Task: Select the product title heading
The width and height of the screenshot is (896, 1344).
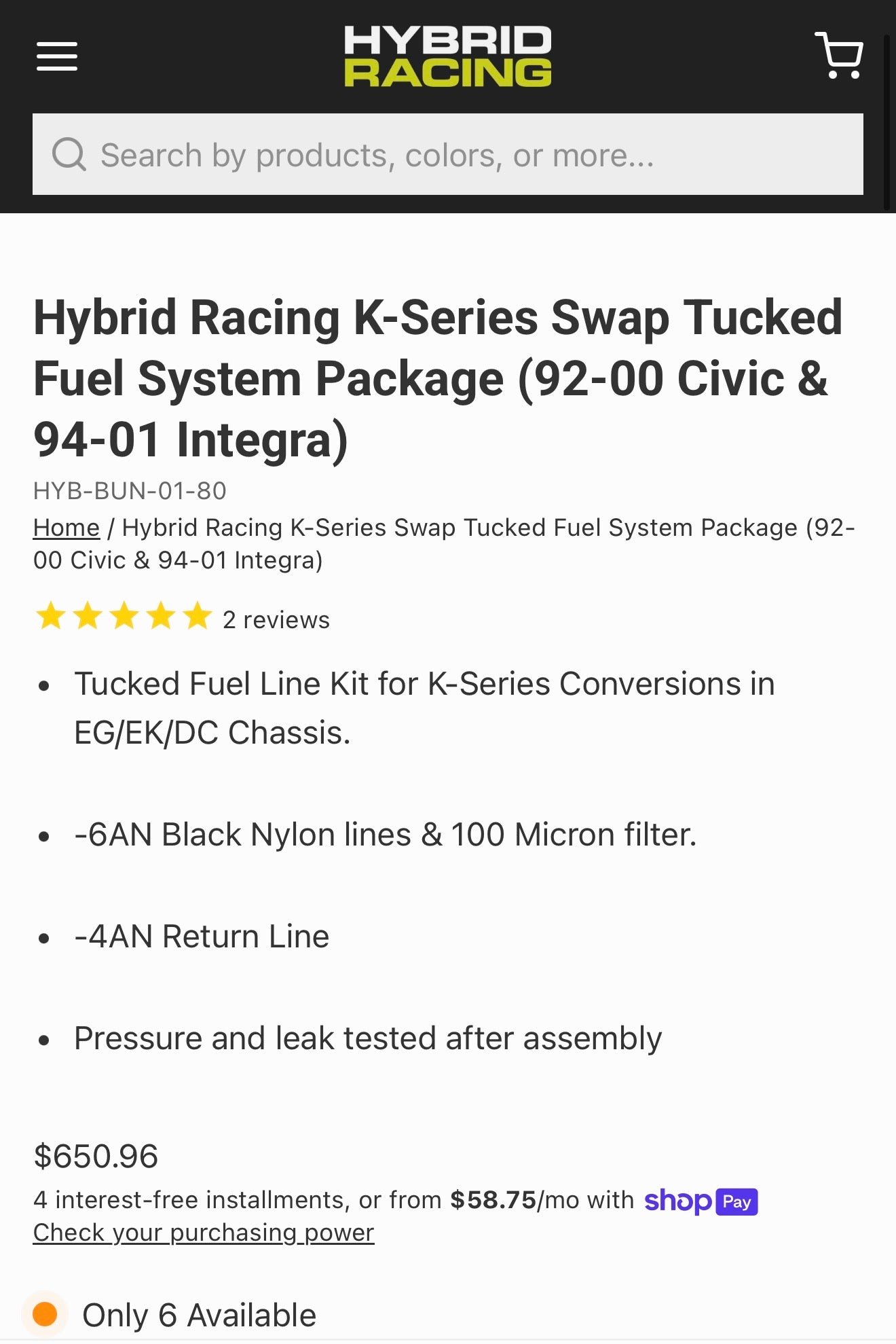Action: point(438,377)
